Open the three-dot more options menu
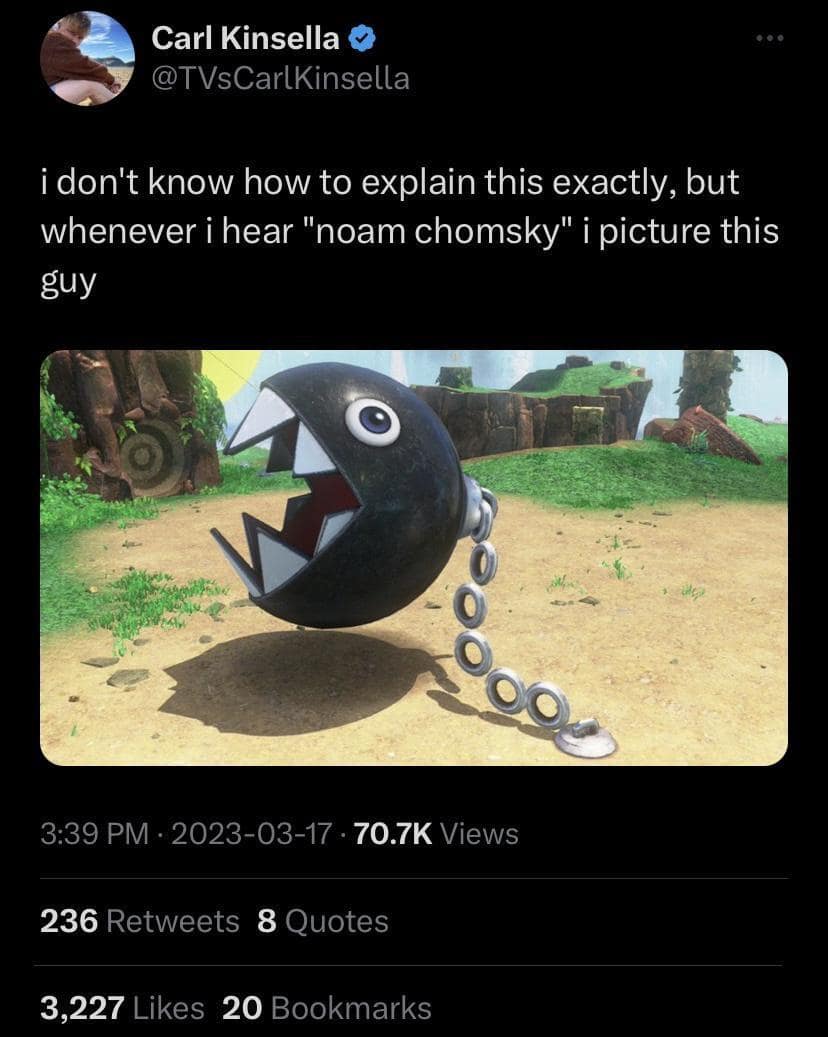Viewport: 828px width, 1037px height. point(770,38)
